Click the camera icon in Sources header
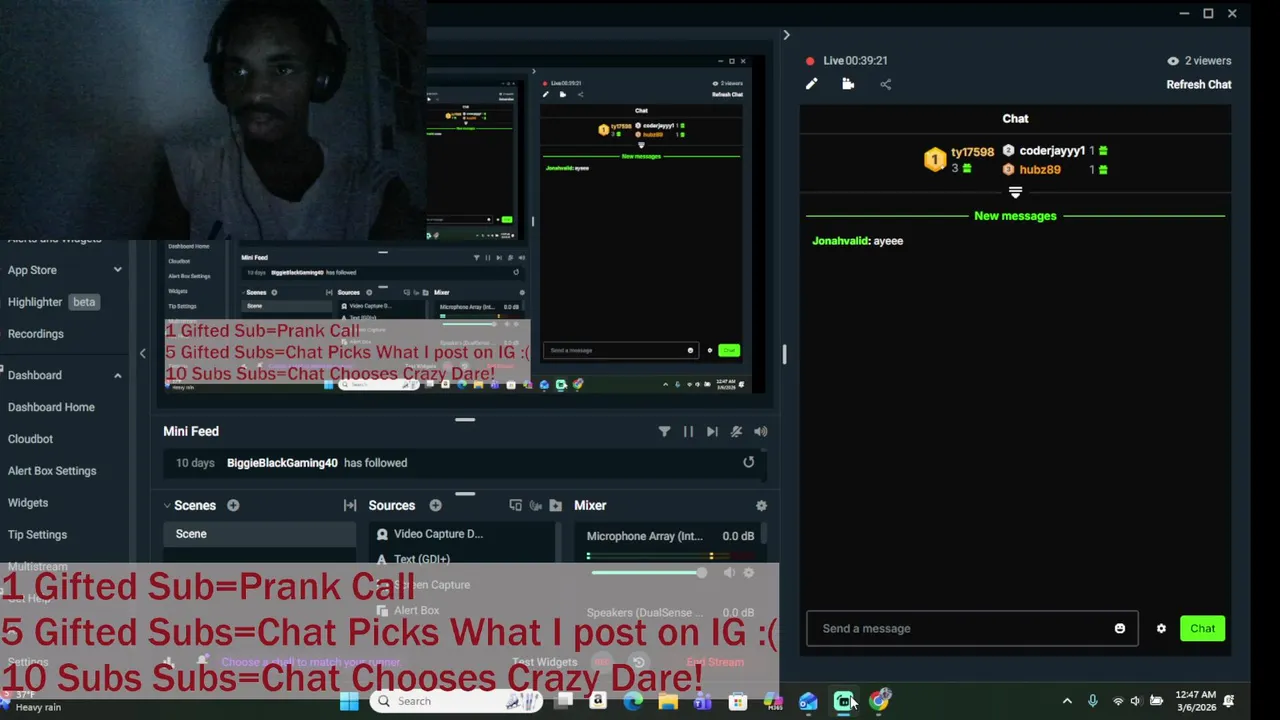The image size is (1280, 720). pyautogui.click(x=535, y=505)
